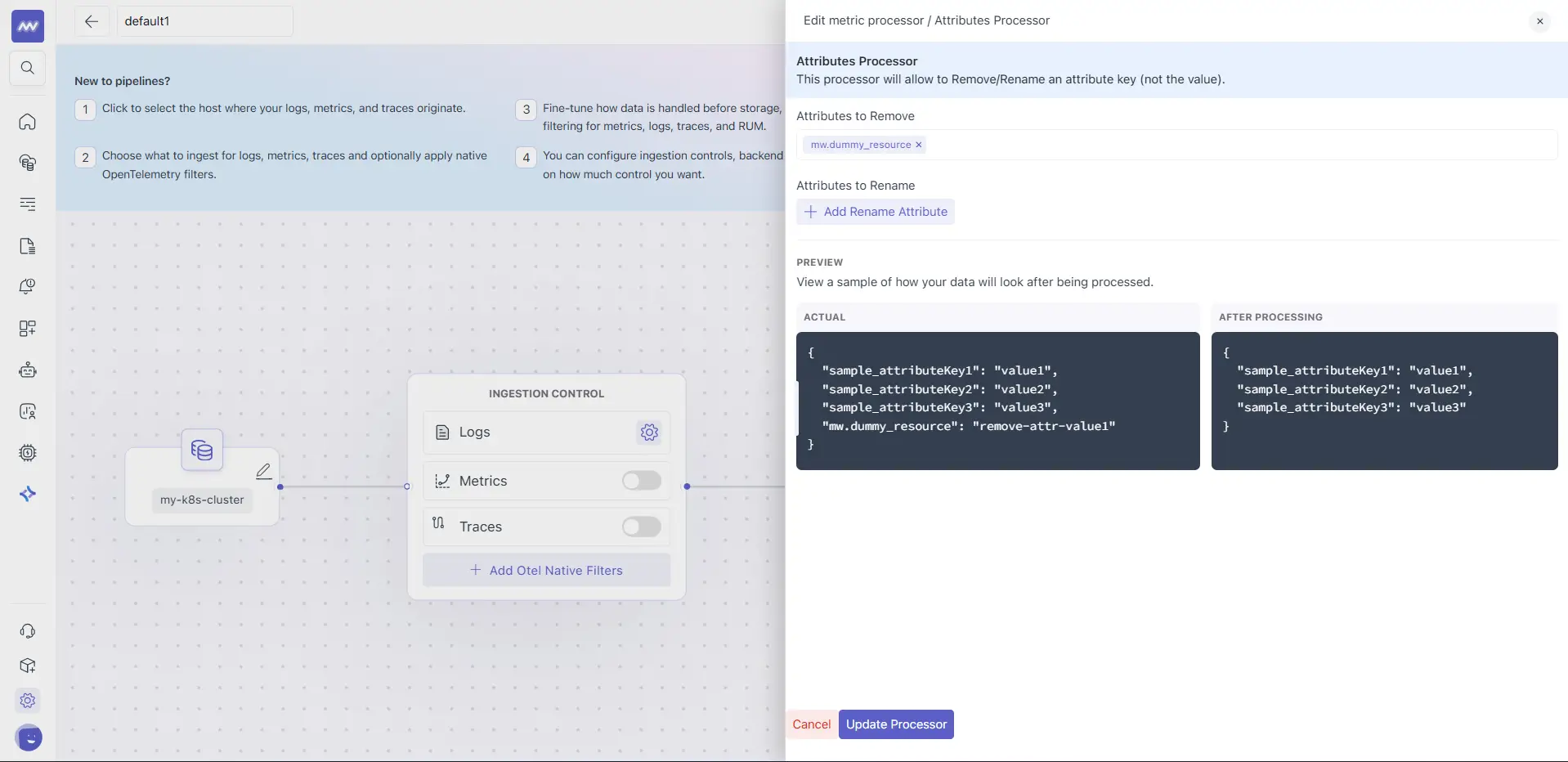Click the Update Processor button

pyautogui.click(x=895, y=724)
